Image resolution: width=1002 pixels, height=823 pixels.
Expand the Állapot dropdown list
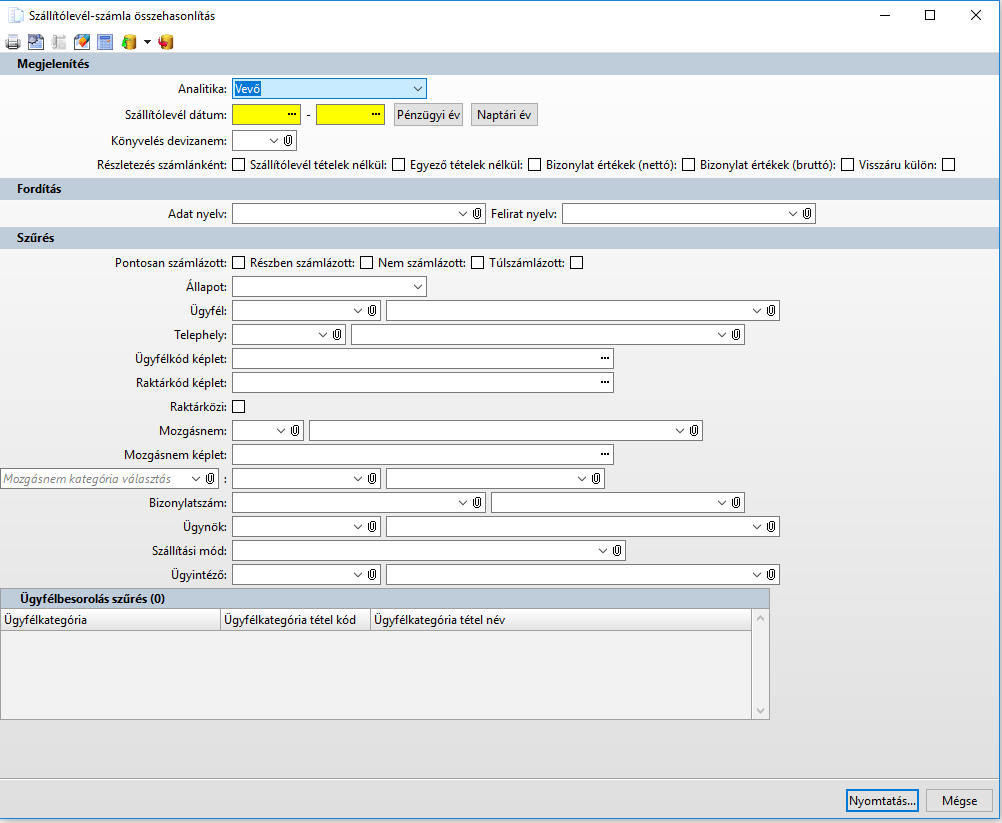pyautogui.click(x=417, y=287)
